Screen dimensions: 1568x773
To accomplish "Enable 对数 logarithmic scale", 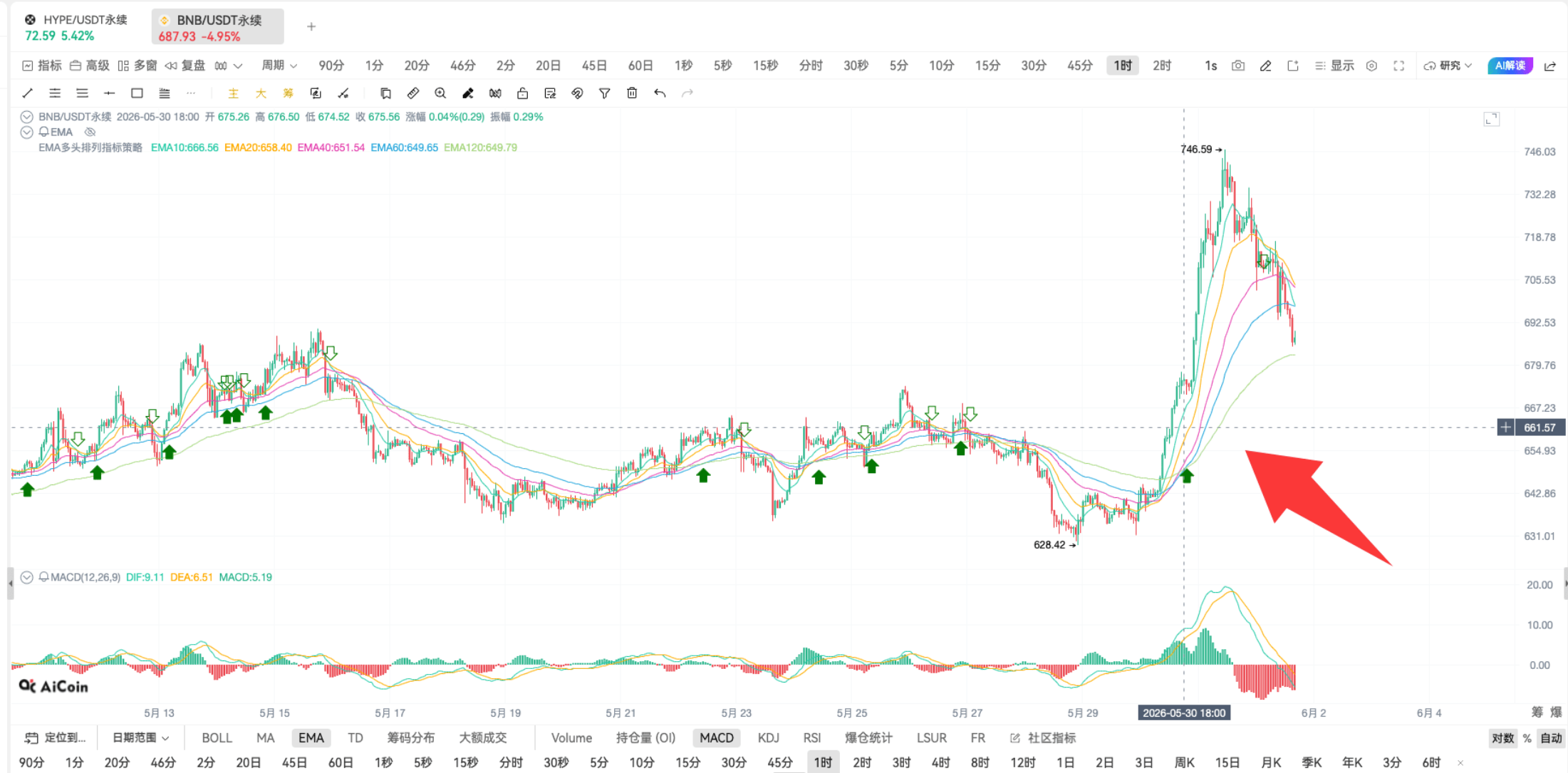I will [x=1502, y=738].
